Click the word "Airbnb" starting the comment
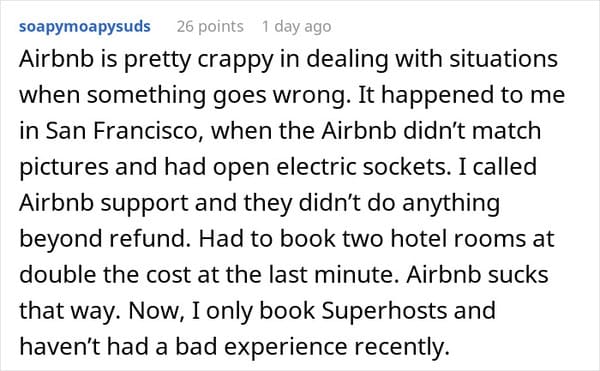 click(x=57, y=59)
